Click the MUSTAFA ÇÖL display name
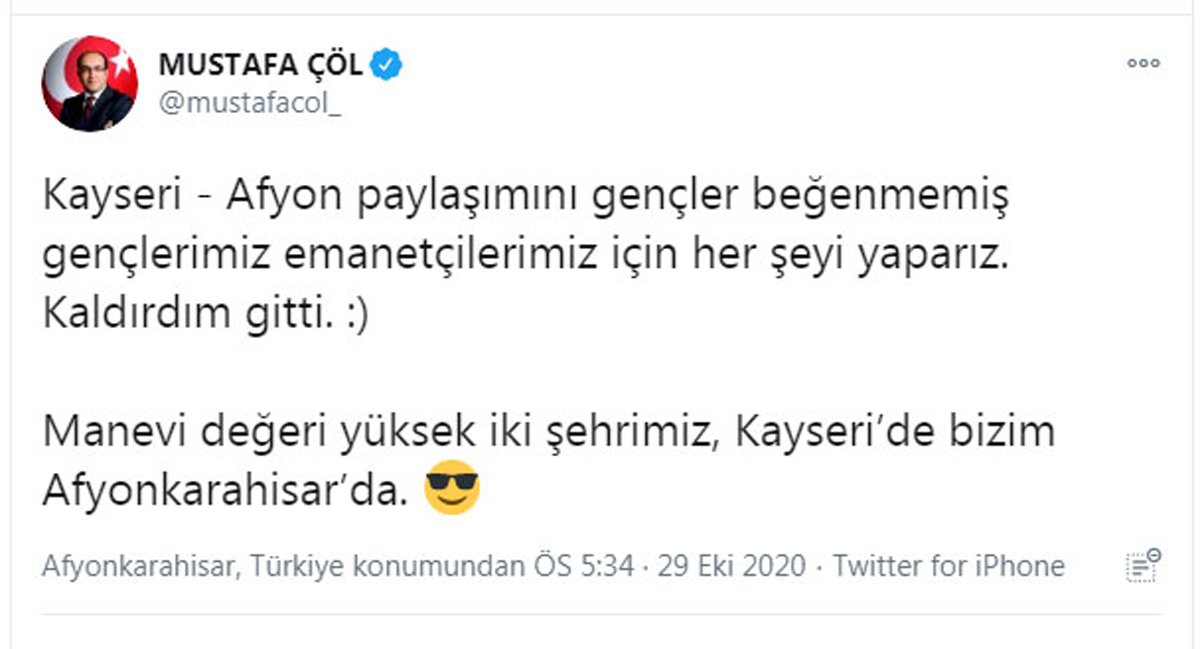The height and width of the screenshot is (649, 1200). [263, 65]
